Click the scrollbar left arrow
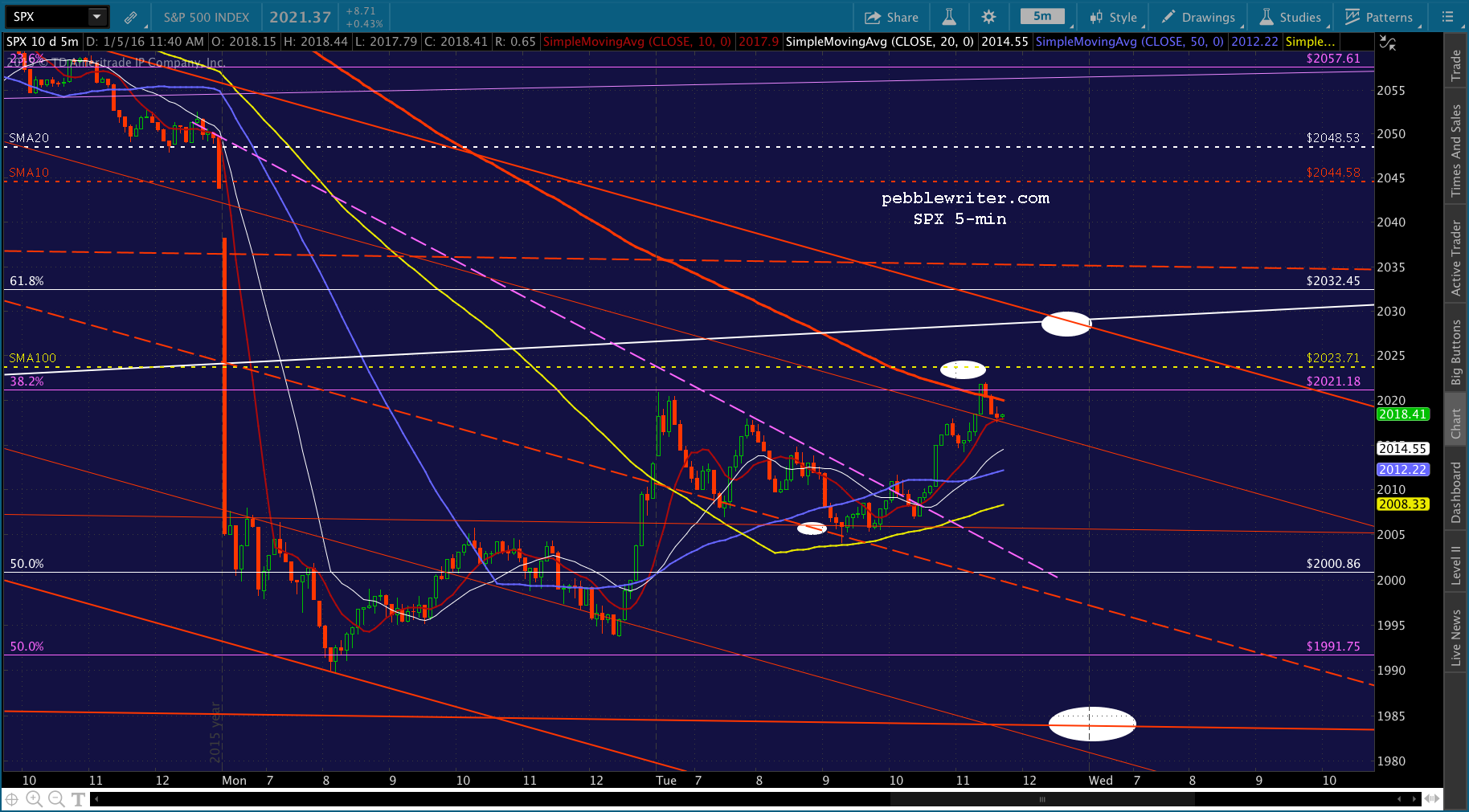This screenshot has height=812, width=1469. pos(96,798)
